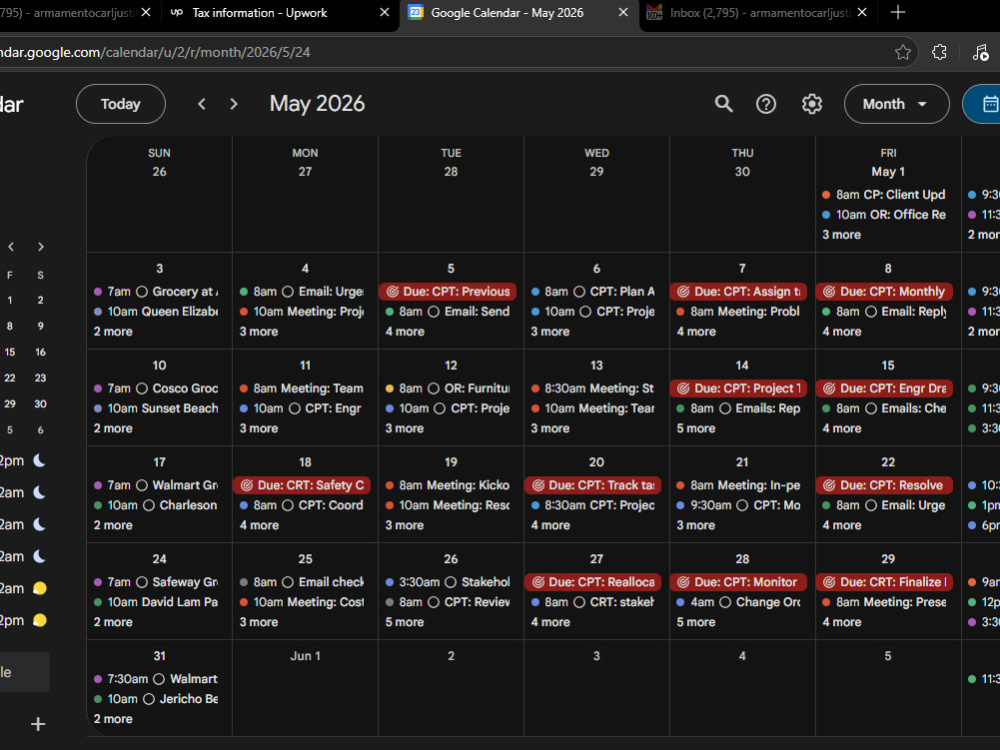The image size is (1000, 750).
Task: Mark 8am Email: Urge task on May 4 complete
Action: tap(288, 291)
